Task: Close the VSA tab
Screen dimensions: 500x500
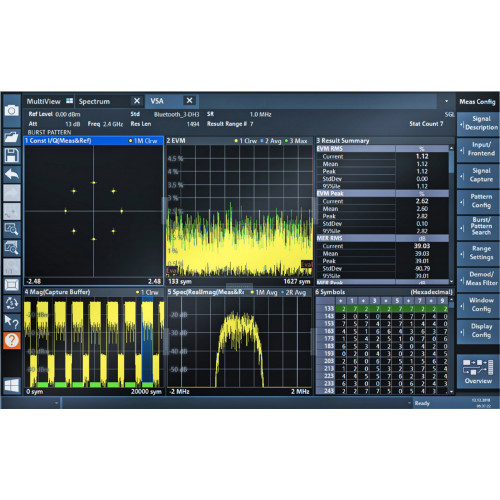Action: click(189, 101)
